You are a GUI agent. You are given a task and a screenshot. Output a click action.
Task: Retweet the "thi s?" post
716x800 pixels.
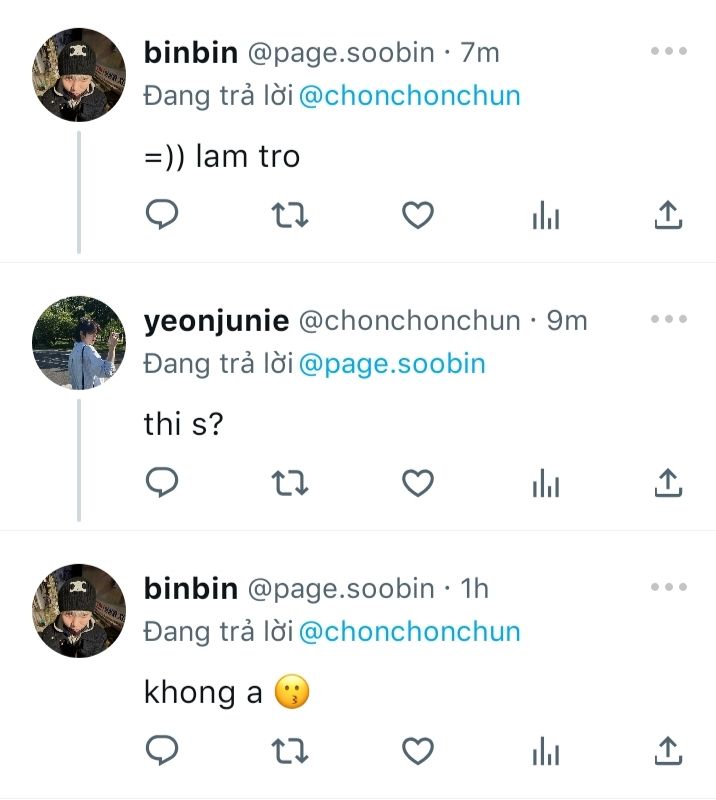click(x=290, y=483)
